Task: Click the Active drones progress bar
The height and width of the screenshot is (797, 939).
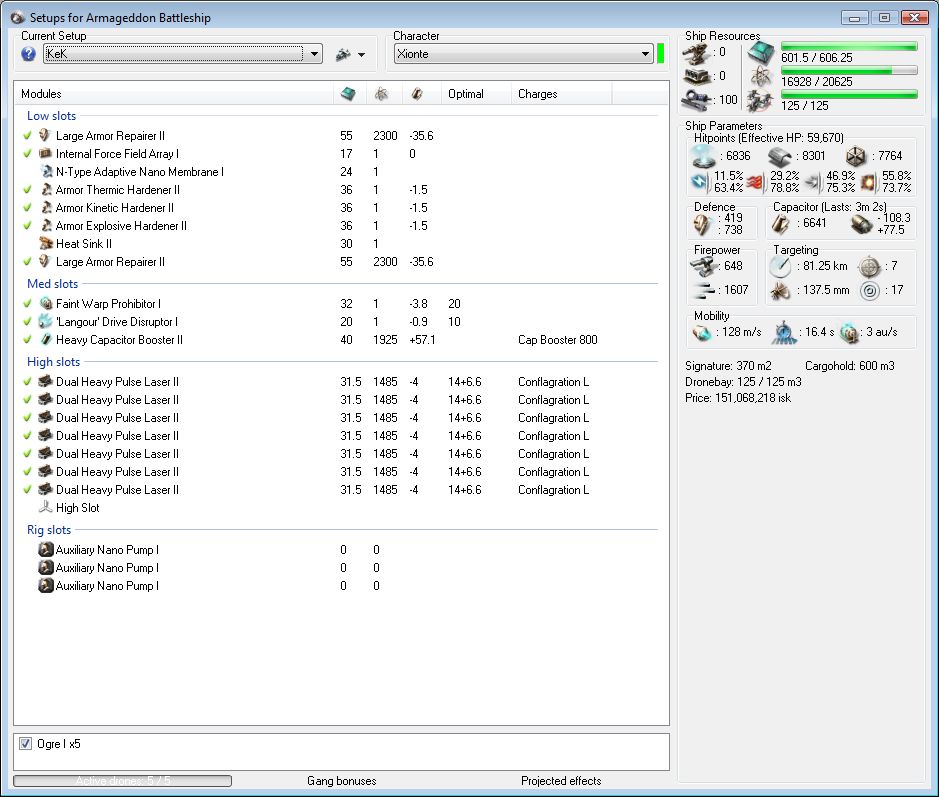Action: (122, 781)
